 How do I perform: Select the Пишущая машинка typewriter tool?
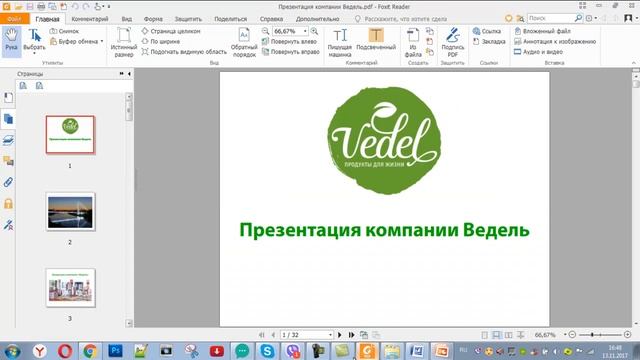340,42
